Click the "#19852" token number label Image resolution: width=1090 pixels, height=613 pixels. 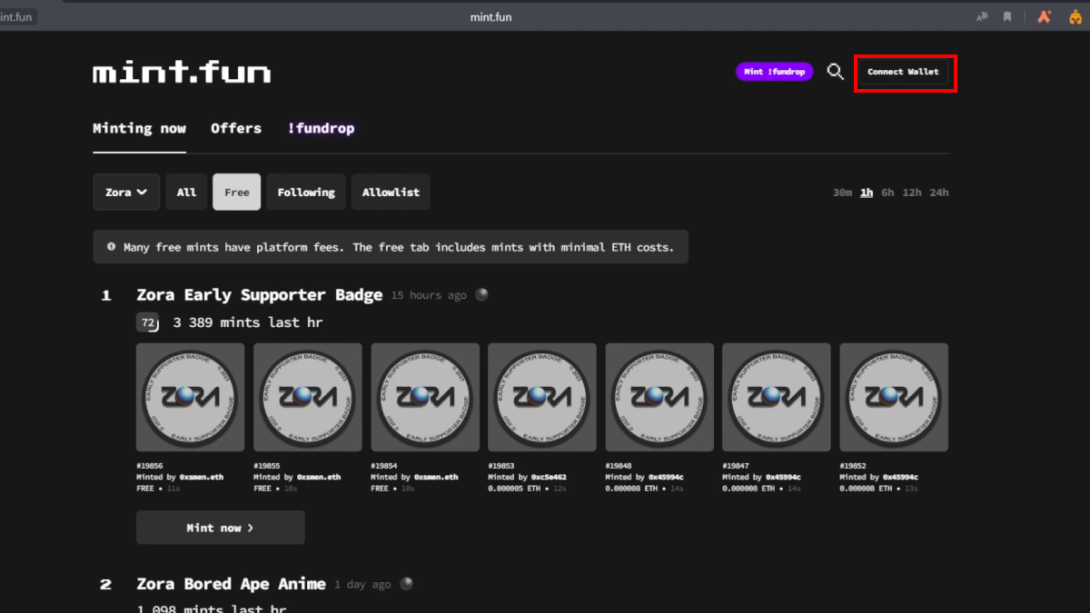pyautogui.click(x=853, y=466)
